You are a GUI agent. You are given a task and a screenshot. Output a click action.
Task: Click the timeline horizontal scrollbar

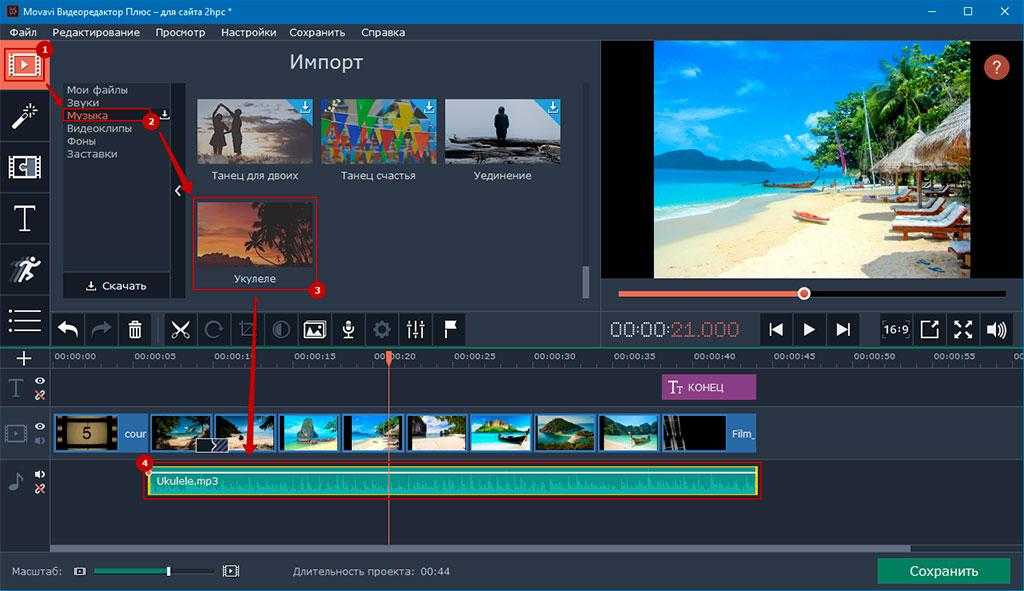point(481,549)
